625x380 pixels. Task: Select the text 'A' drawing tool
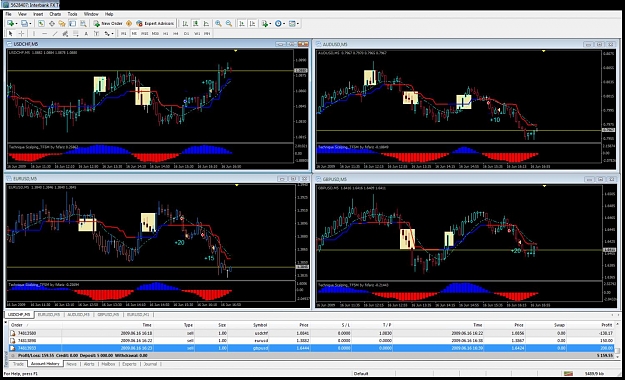86,34
